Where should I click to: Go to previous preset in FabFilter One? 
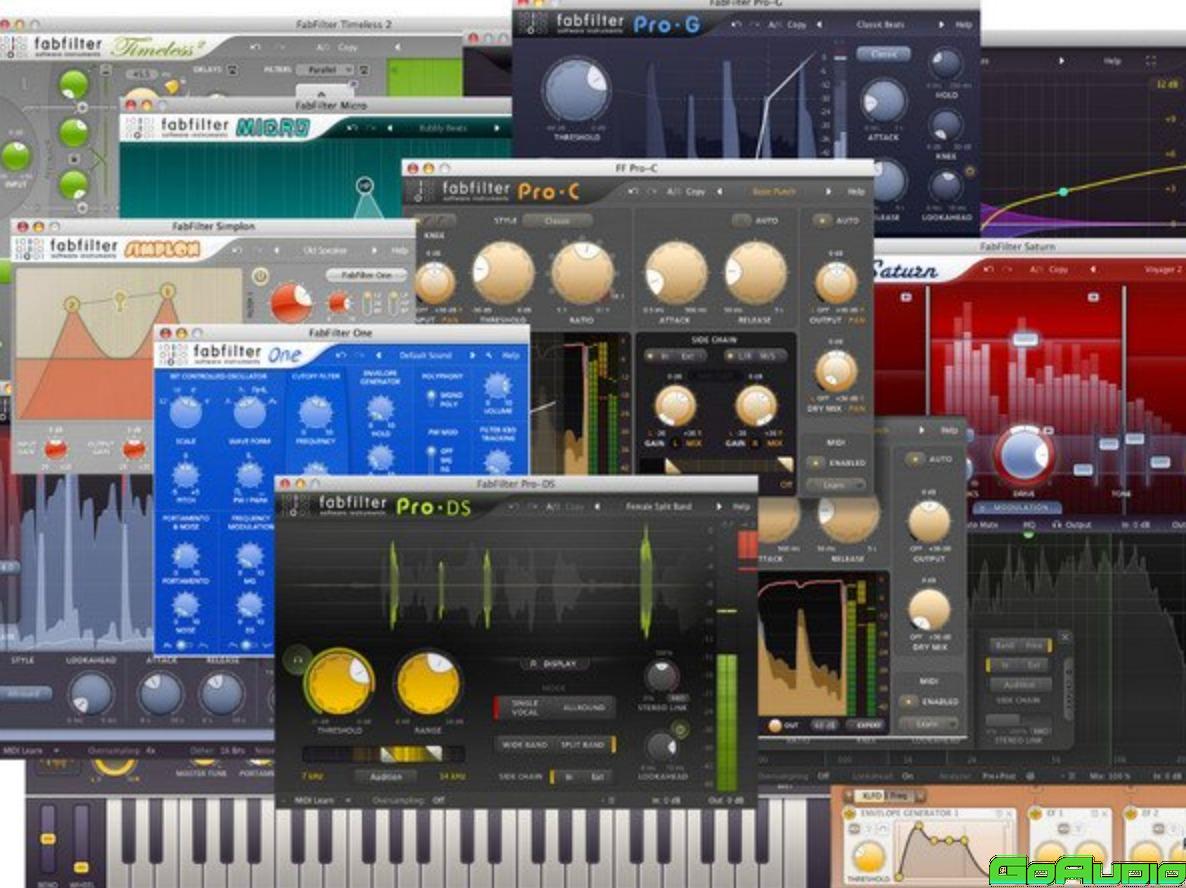377,355
